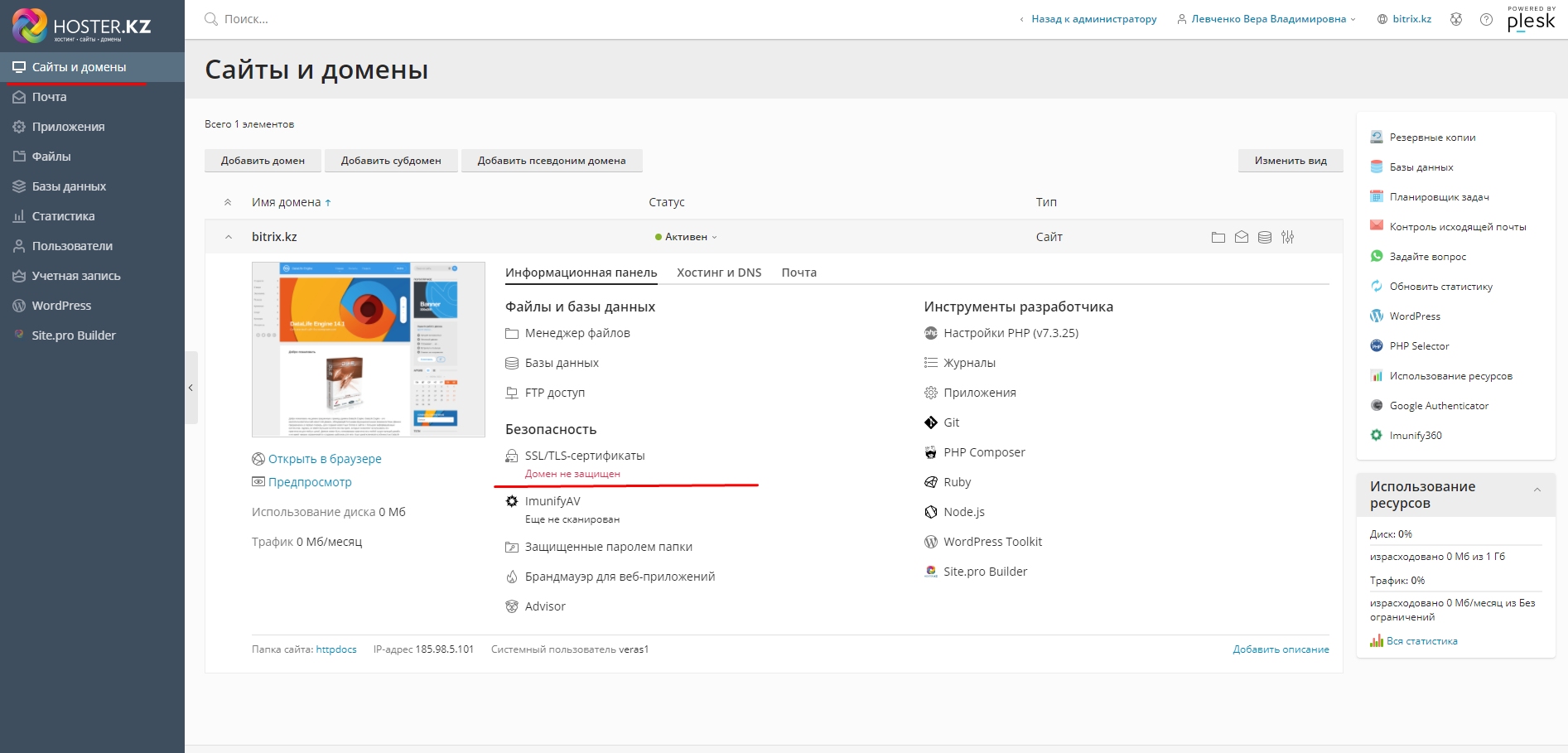Collapse the bitrix.kz domain row
The height and width of the screenshot is (753, 1568).
[228, 237]
